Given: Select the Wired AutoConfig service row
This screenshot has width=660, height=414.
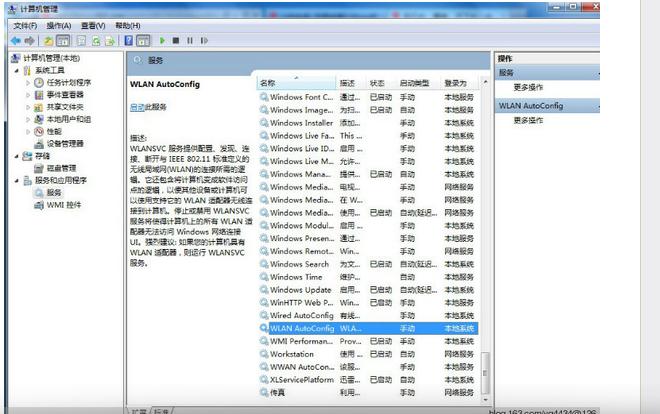Looking at the screenshot, I should click(x=368, y=316).
